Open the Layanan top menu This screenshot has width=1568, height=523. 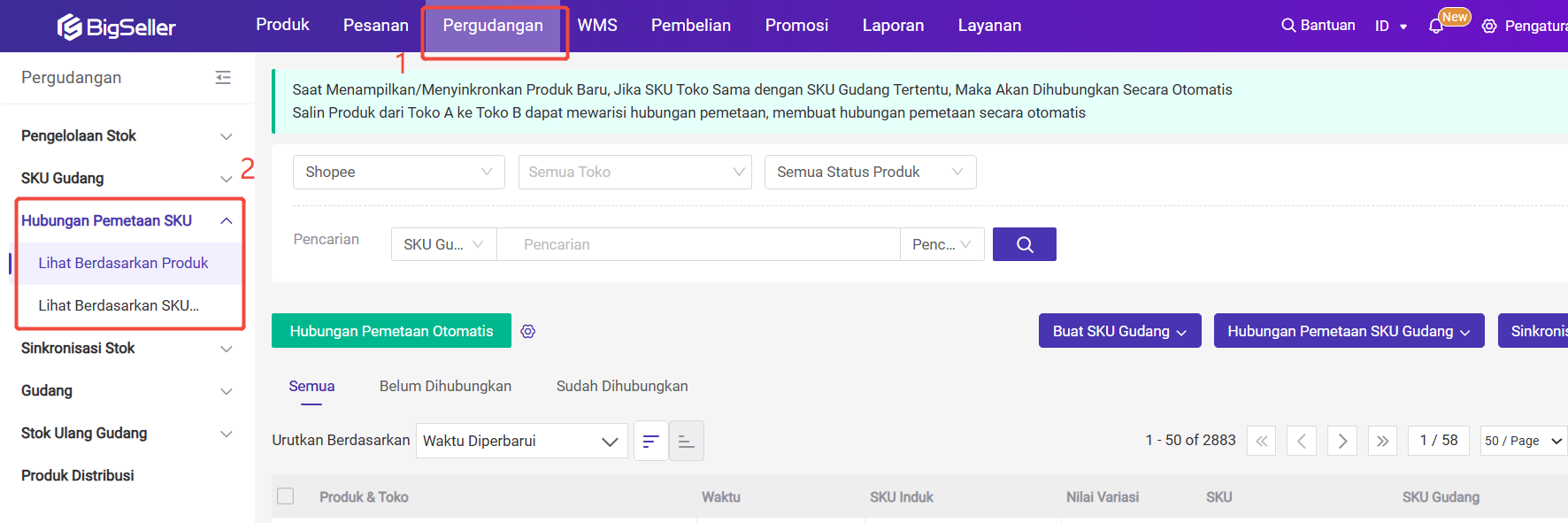989,26
